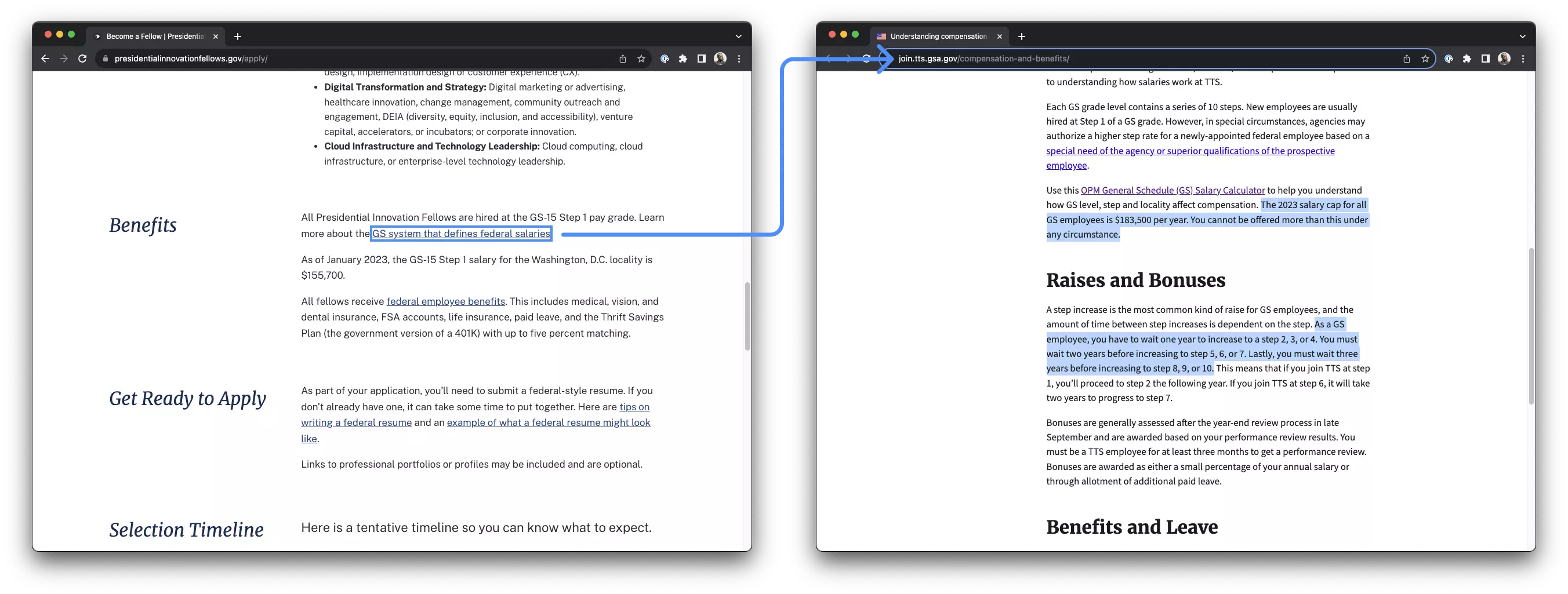Click blue extension icon left of puzzle in right browser
This screenshot has height=594, width=1568.
click(1449, 59)
